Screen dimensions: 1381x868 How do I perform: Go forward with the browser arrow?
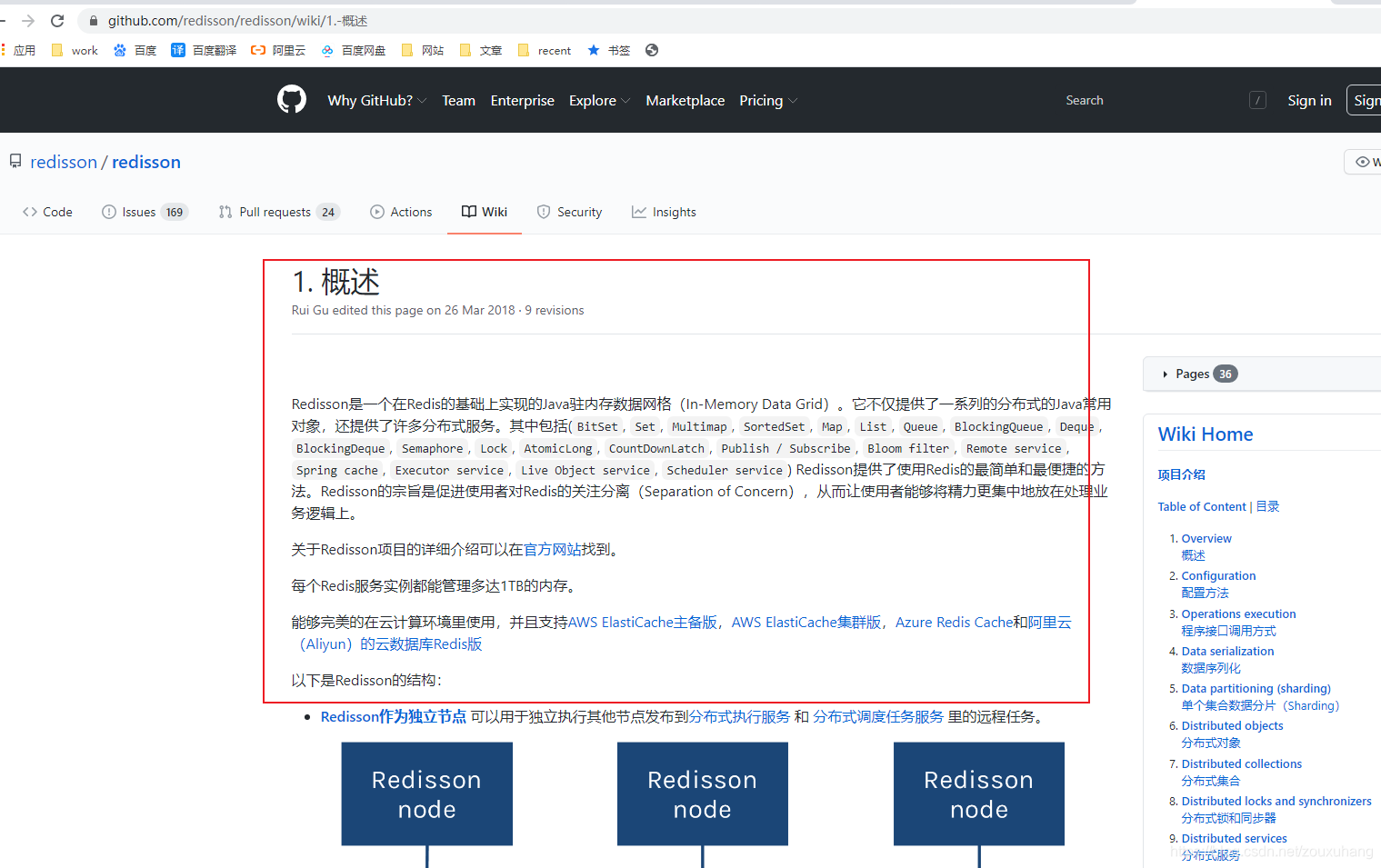pos(28,20)
